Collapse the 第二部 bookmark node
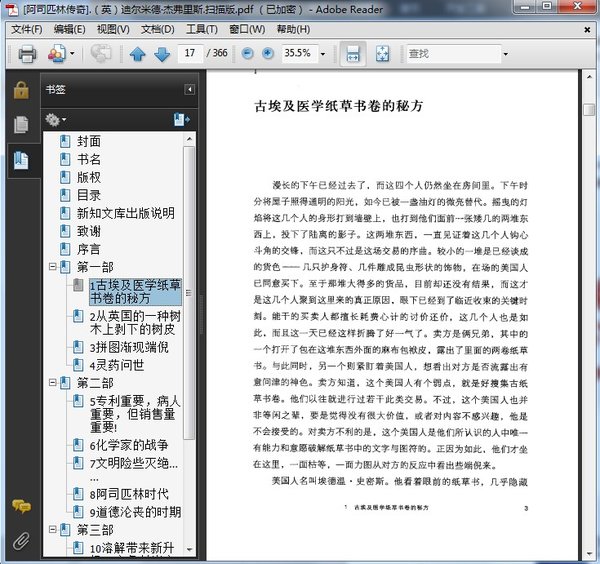Screen dimensions: 600x564 (52, 383)
